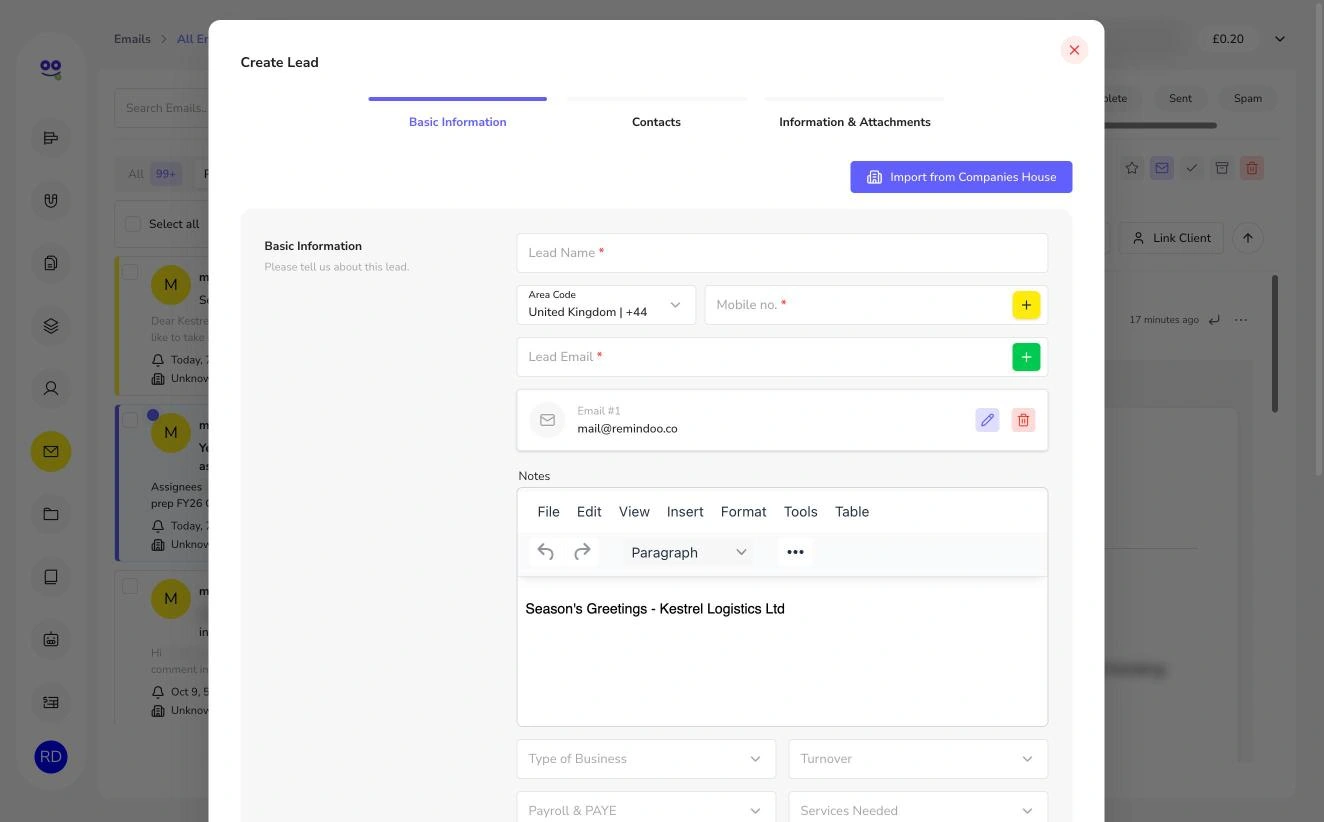Archive the open email
This screenshot has height=822, width=1324.
click(x=1222, y=168)
